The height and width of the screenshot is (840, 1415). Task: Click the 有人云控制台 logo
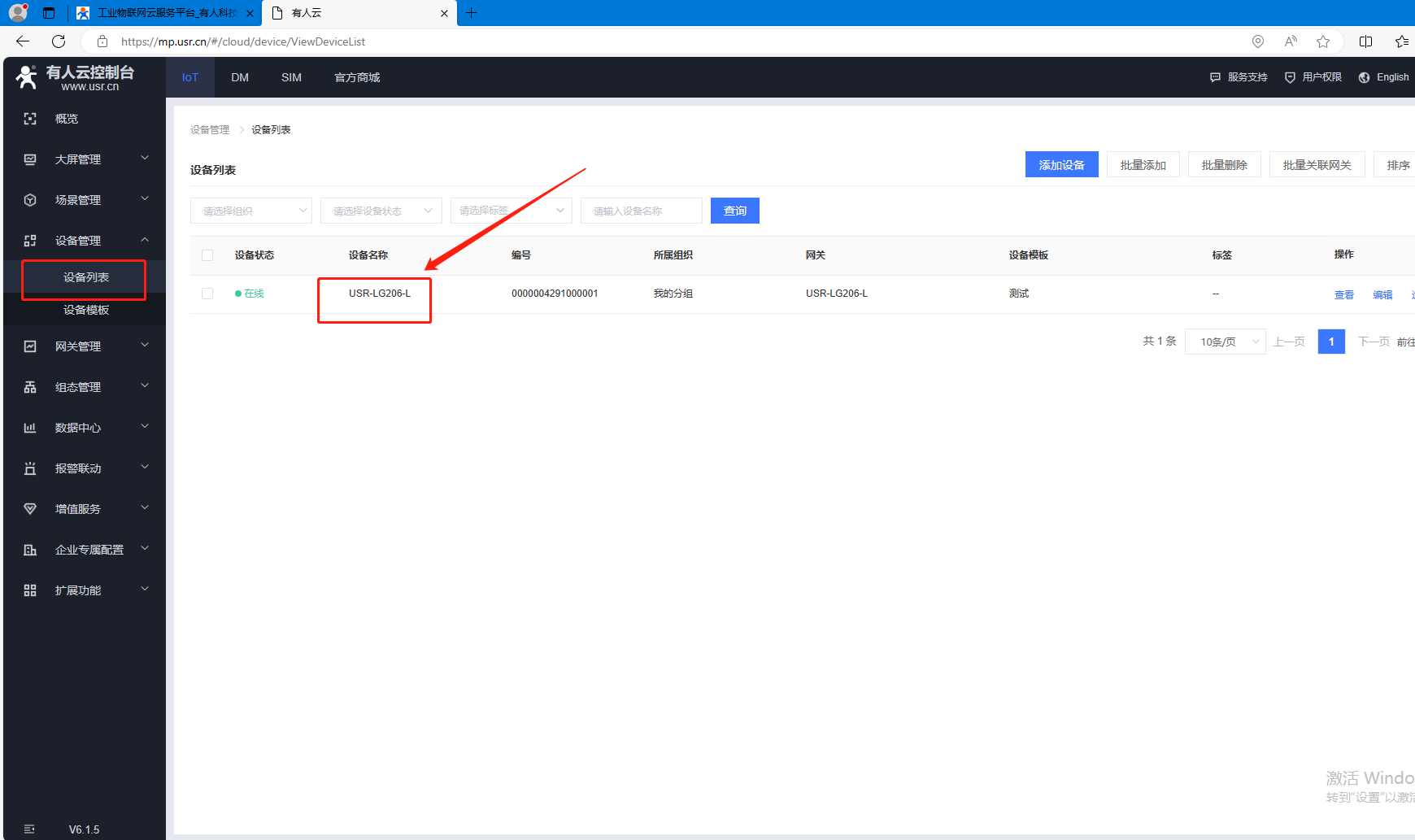coord(75,77)
